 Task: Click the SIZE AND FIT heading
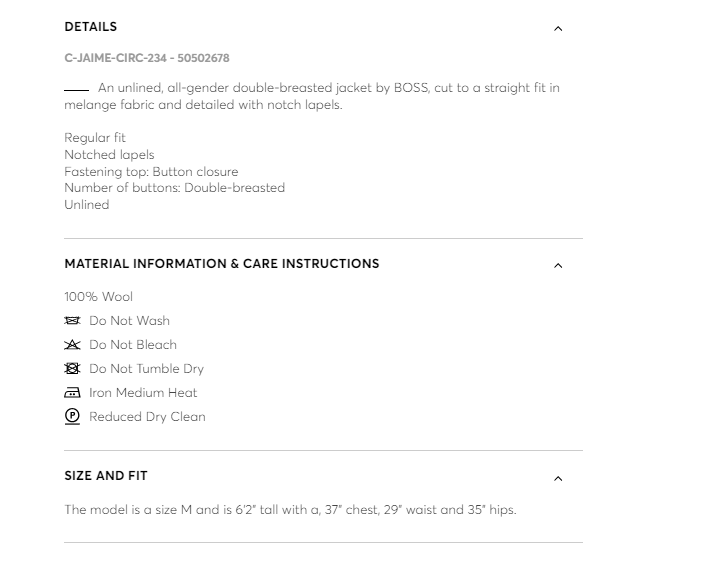(106, 476)
